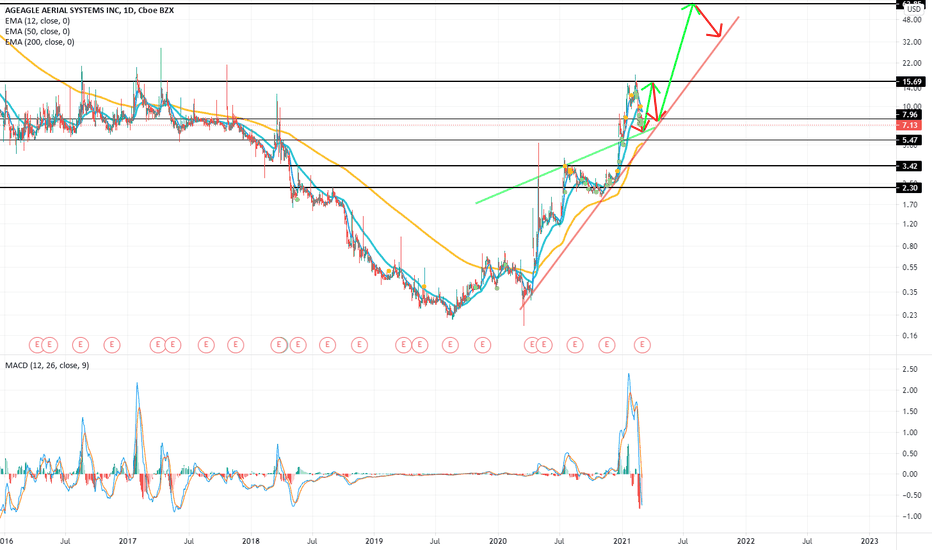Click the 7.96 price level label
Viewport: 932px width, 550px height.
(911, 115)
